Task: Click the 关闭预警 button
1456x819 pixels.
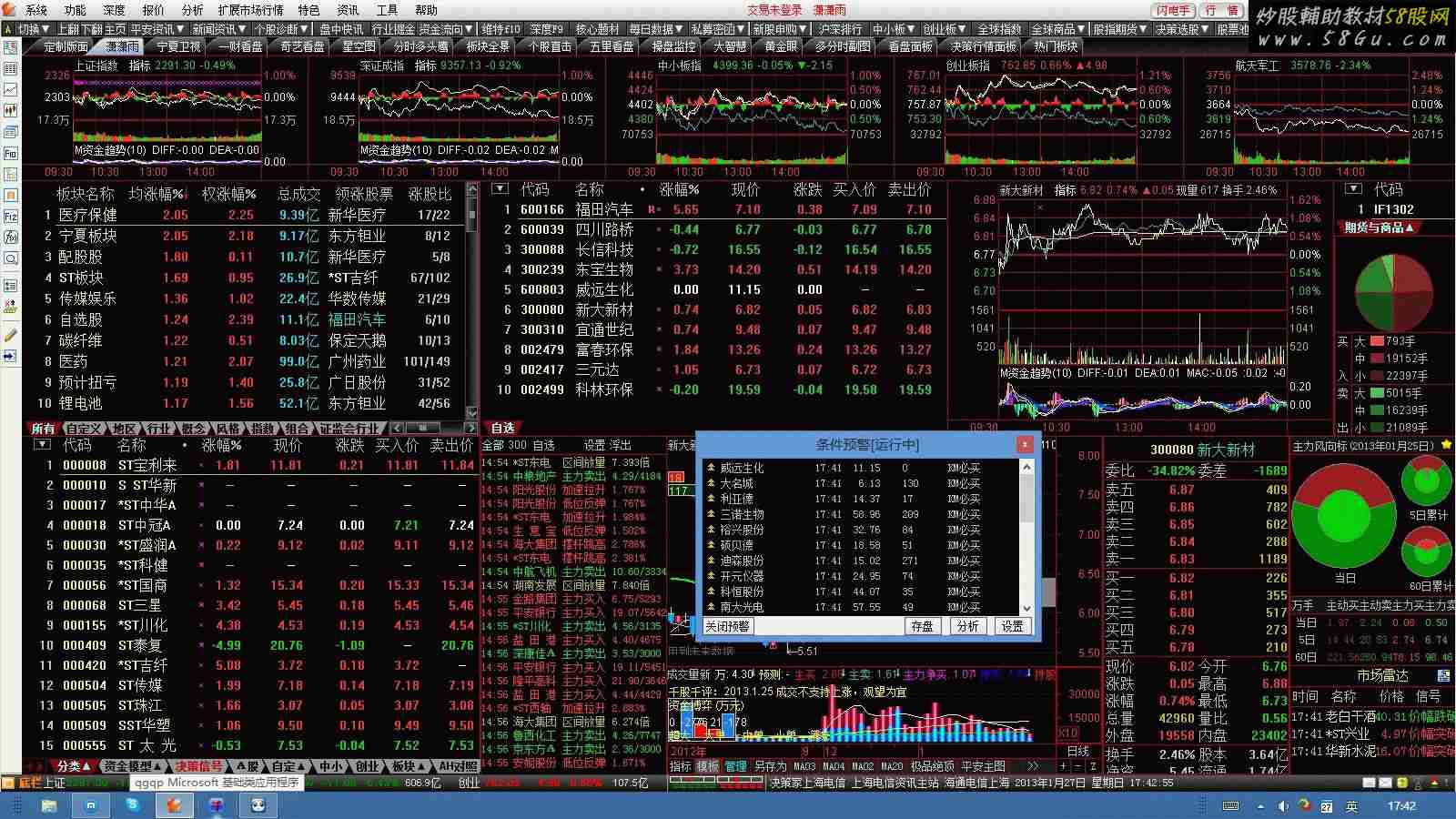Action: click(728, 626)
